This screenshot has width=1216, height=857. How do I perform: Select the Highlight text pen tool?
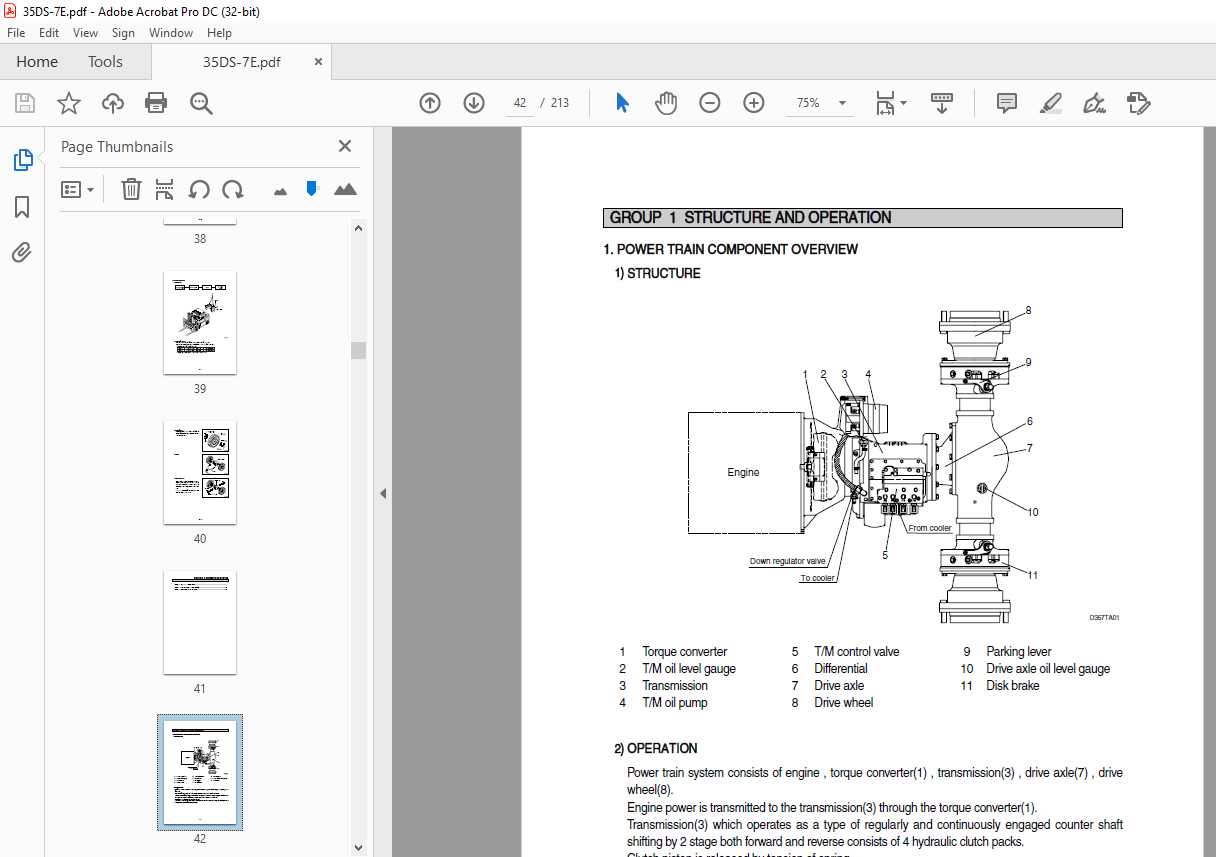(1050, 103)
